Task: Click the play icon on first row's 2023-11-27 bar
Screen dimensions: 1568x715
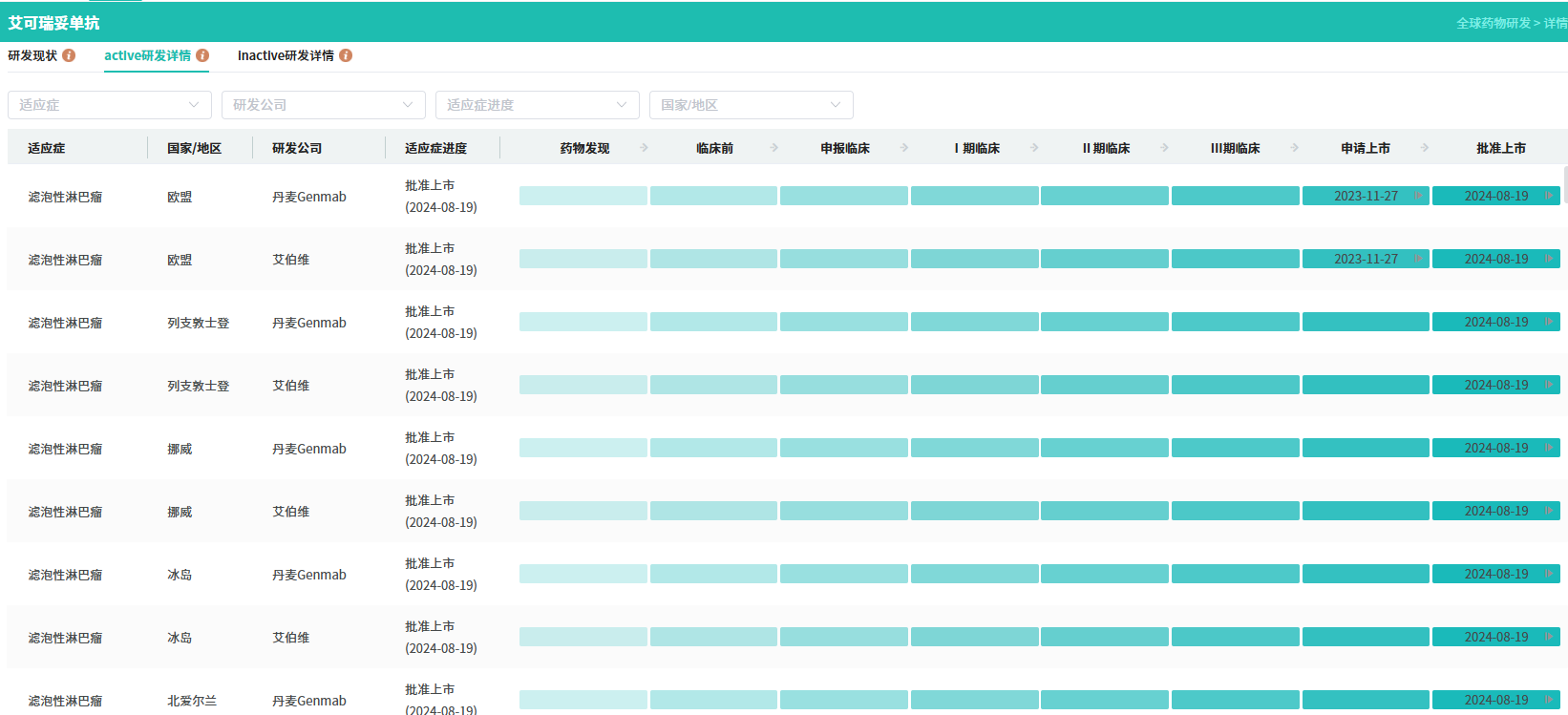Action: coord(1418,196)
